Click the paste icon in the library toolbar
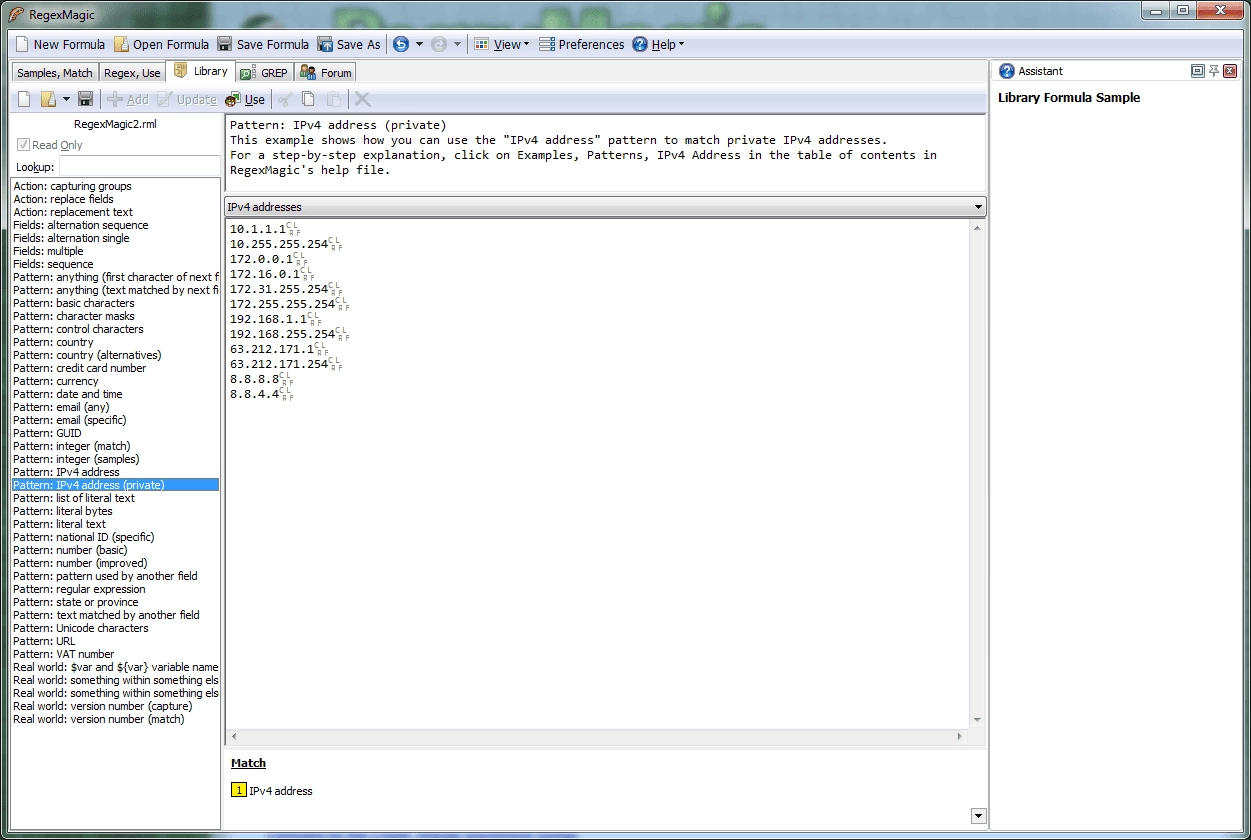This screenshot has height=840, width=1251. [334, 99]
